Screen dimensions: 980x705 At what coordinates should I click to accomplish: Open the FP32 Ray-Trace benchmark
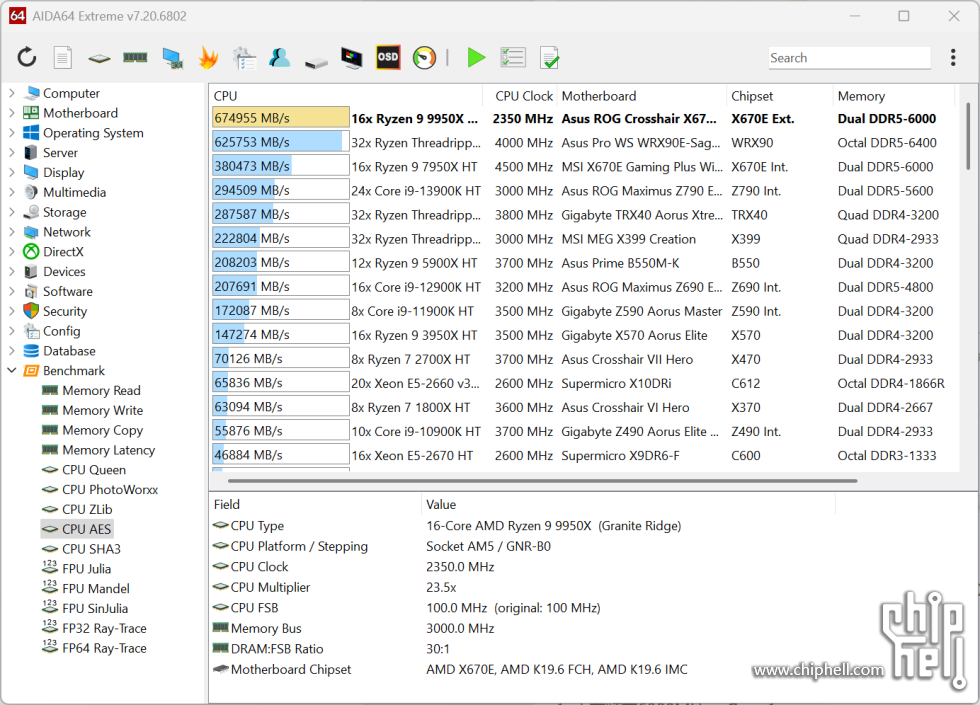(104, 628)
